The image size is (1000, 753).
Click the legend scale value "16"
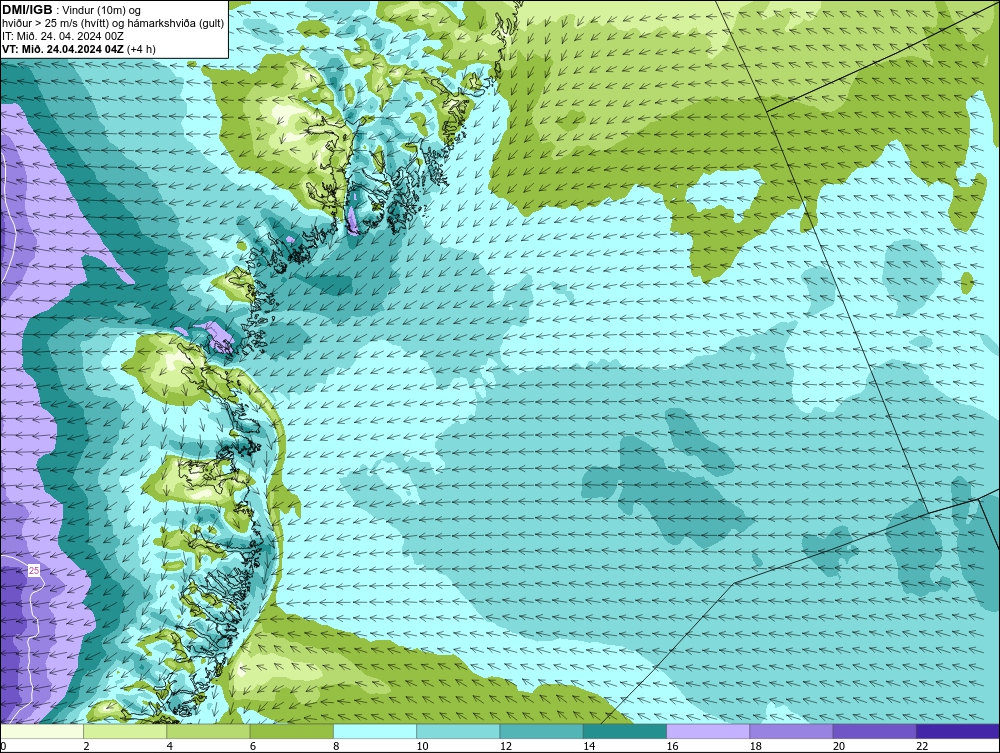[x=672, y=747]
